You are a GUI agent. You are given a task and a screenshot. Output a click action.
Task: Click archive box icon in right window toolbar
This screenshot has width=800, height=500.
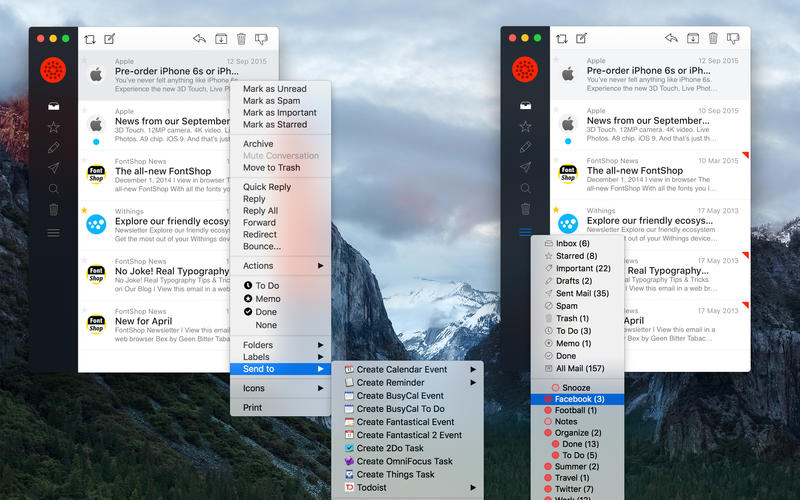click(692, 39)
